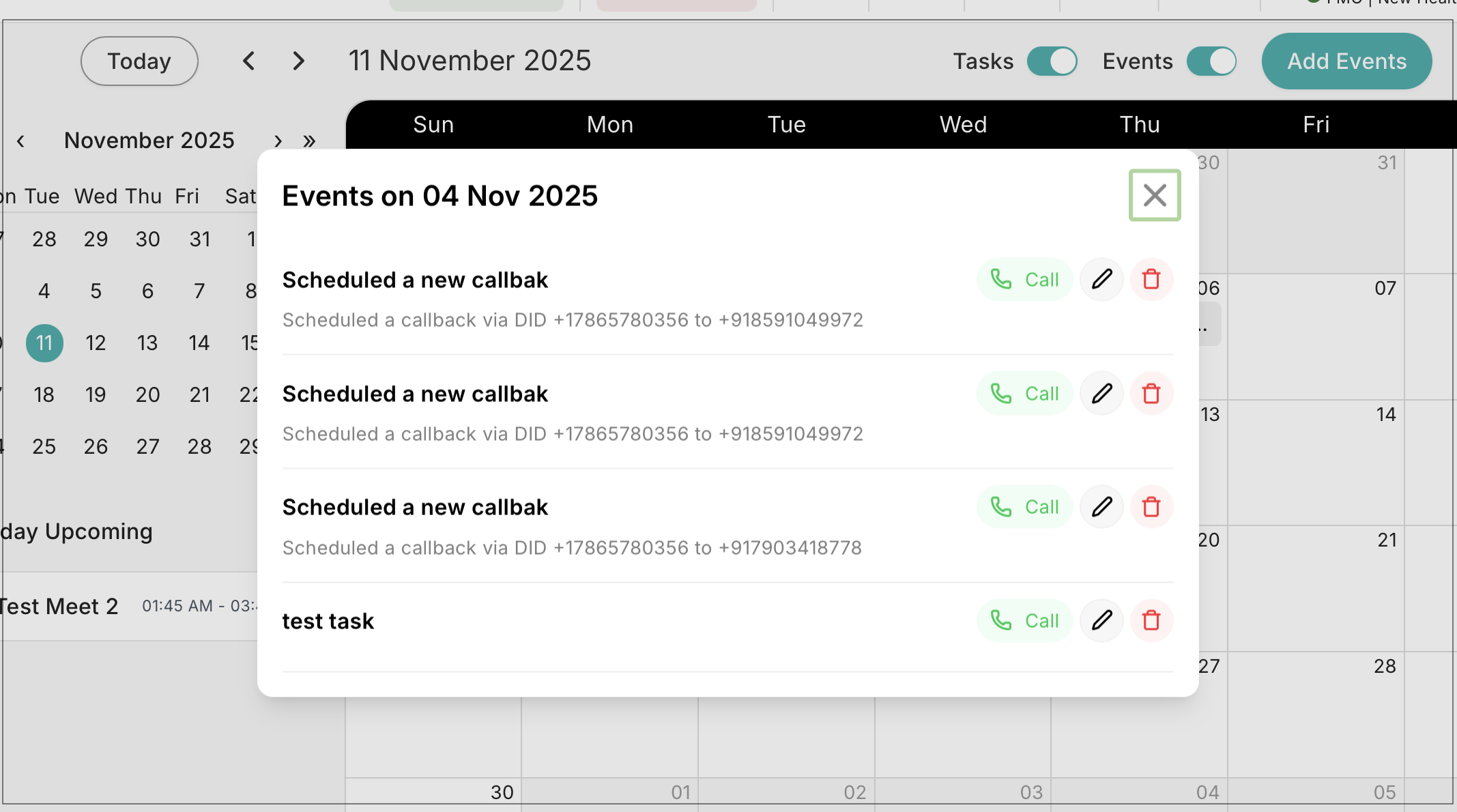Call from the test task row

[x=1024, y=621]
